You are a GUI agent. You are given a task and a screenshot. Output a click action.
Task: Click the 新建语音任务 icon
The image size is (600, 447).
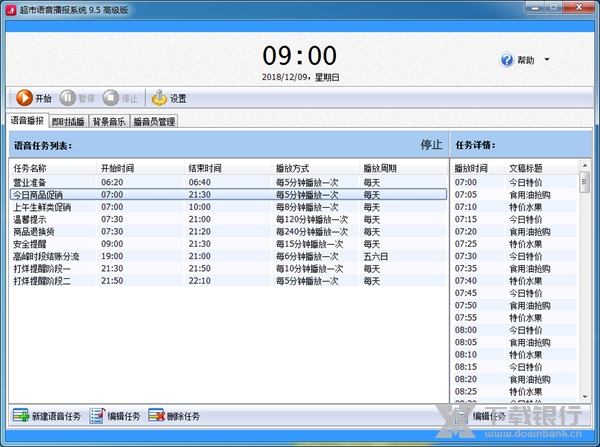pyautogui.click(x=21, y=416)
